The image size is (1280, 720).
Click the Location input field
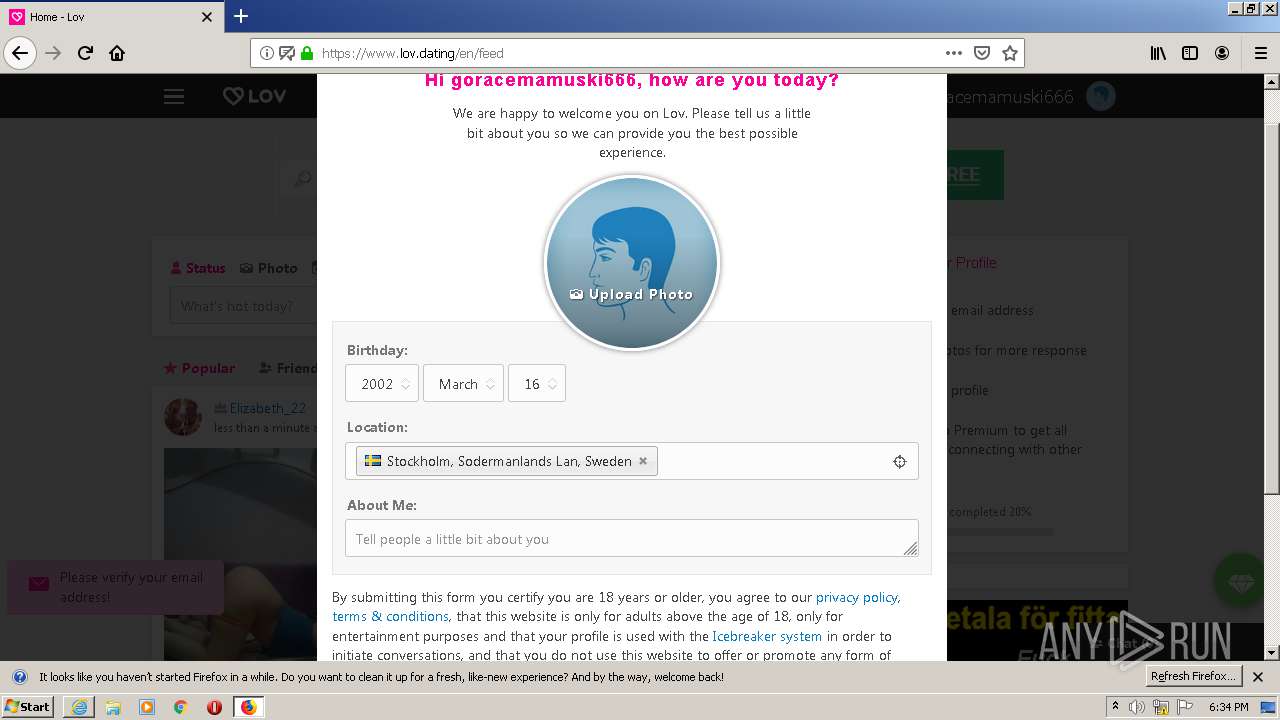tap(632, 461)
